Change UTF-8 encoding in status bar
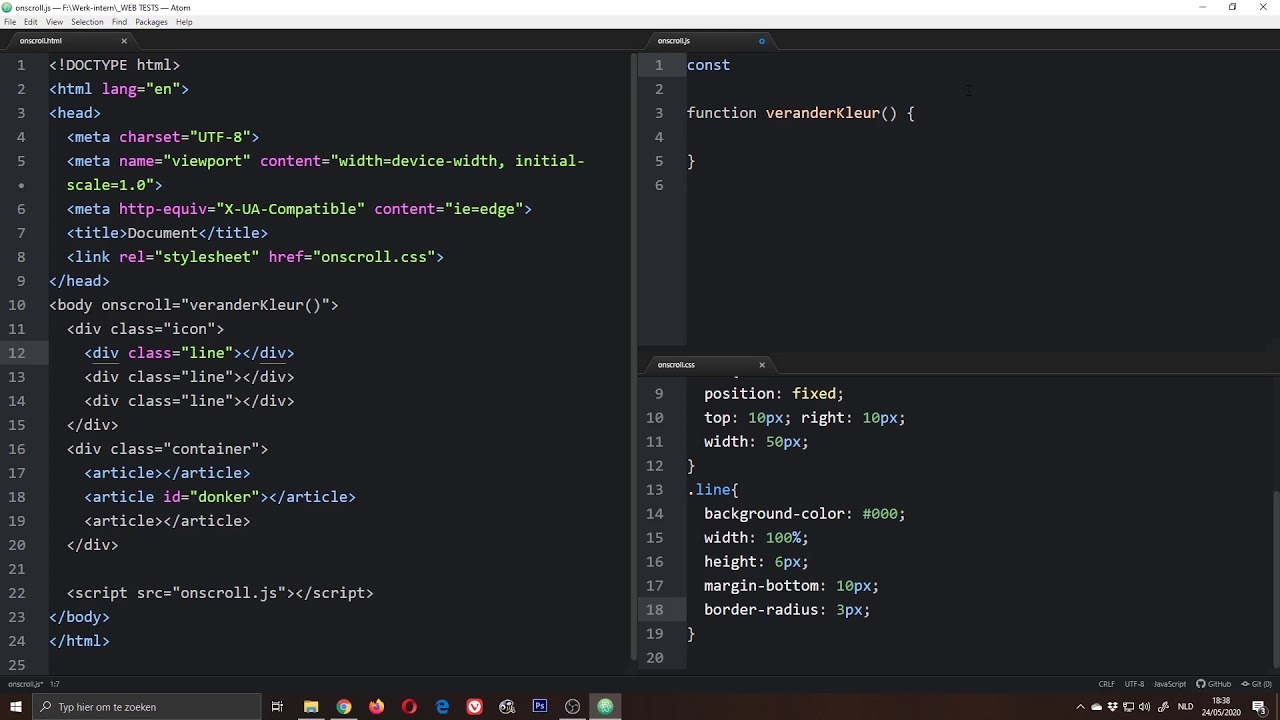Screen dimensions: 1280x720 click(x=1134, y=684)
